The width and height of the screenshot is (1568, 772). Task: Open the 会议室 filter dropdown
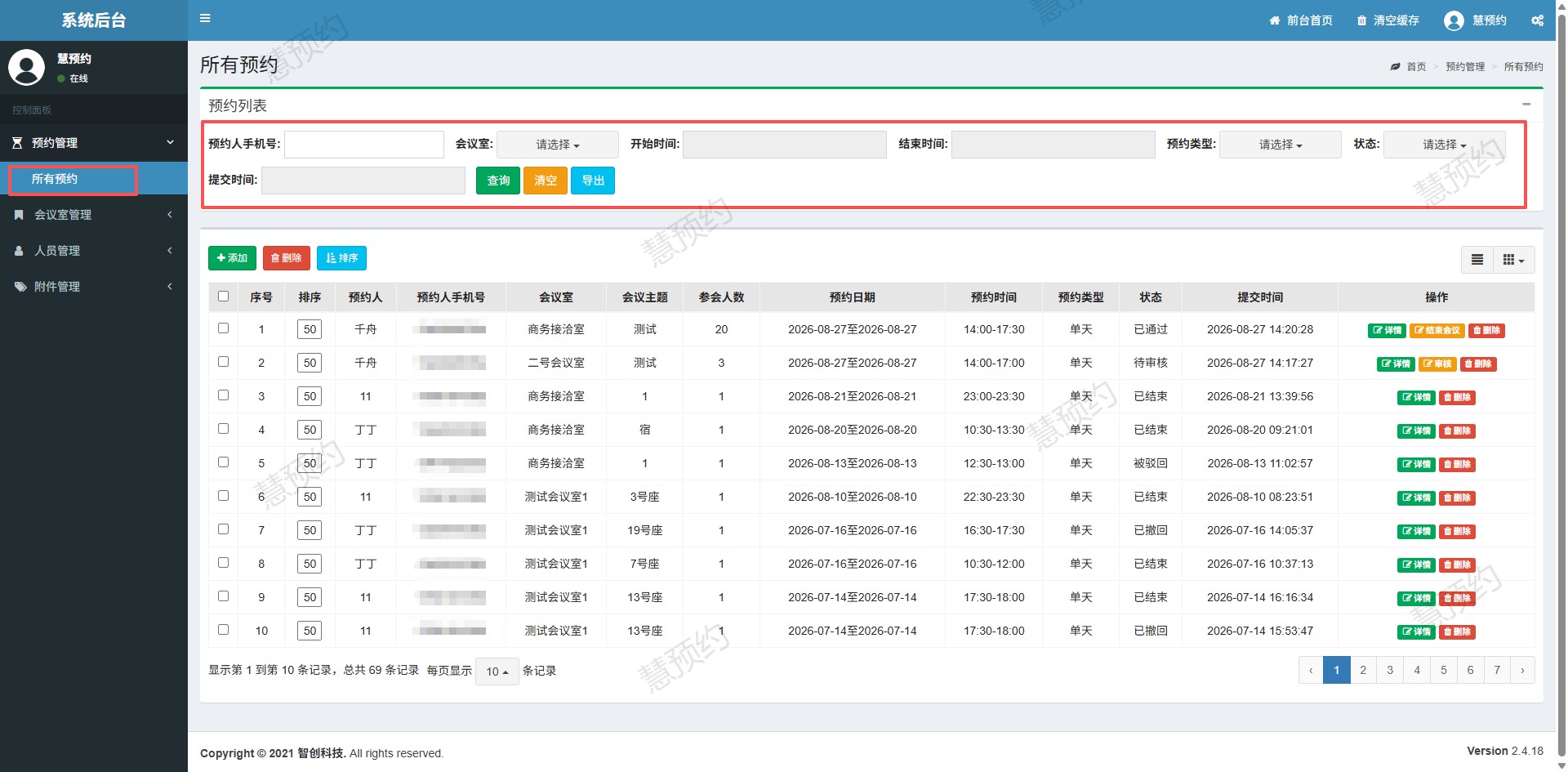[x=558, y=145]
